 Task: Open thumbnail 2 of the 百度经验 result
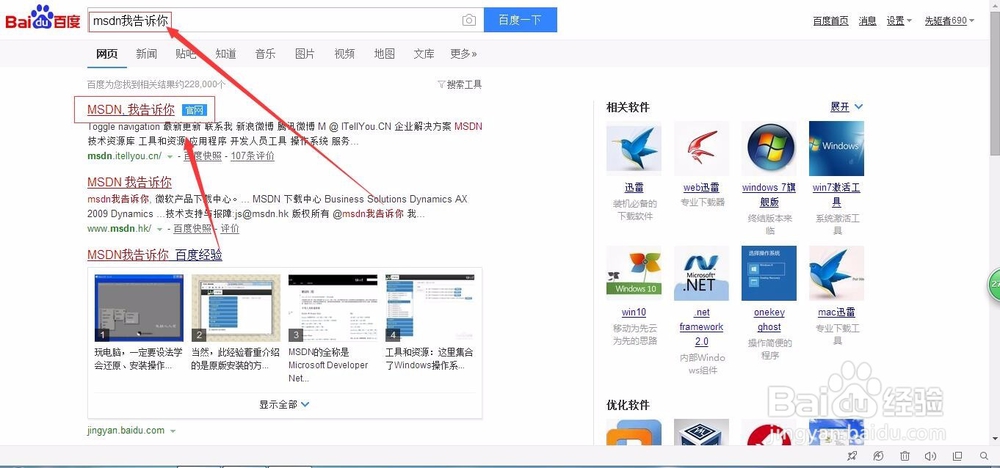[236, 308]
